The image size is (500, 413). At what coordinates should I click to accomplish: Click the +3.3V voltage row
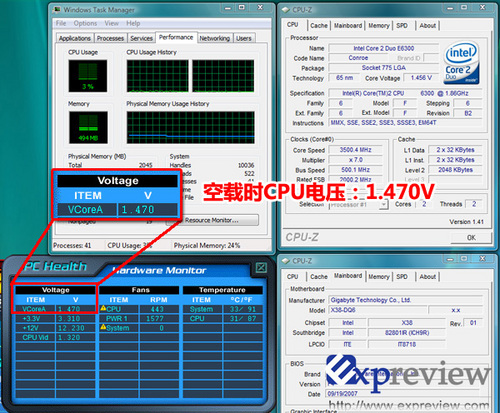55,319
